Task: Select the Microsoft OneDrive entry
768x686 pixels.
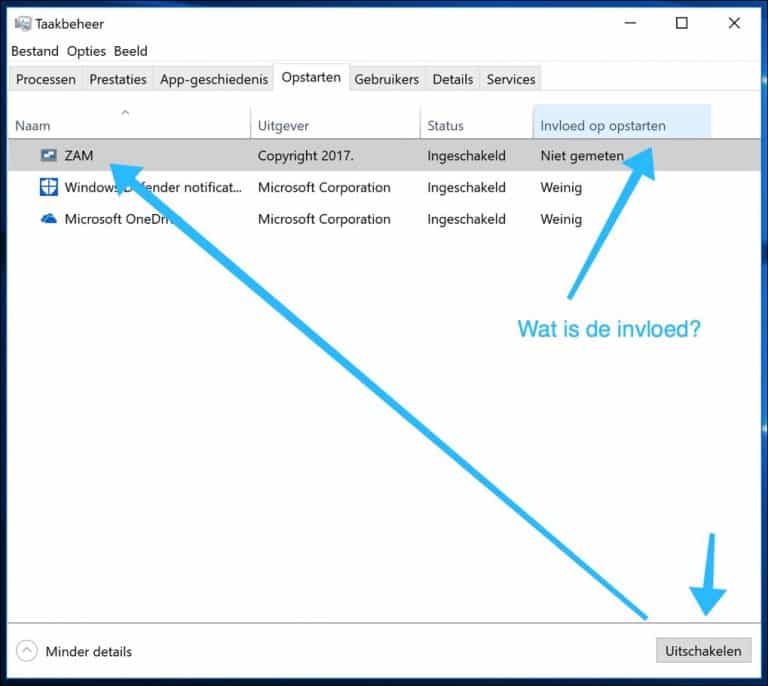Action: click(x=118, y=219)
